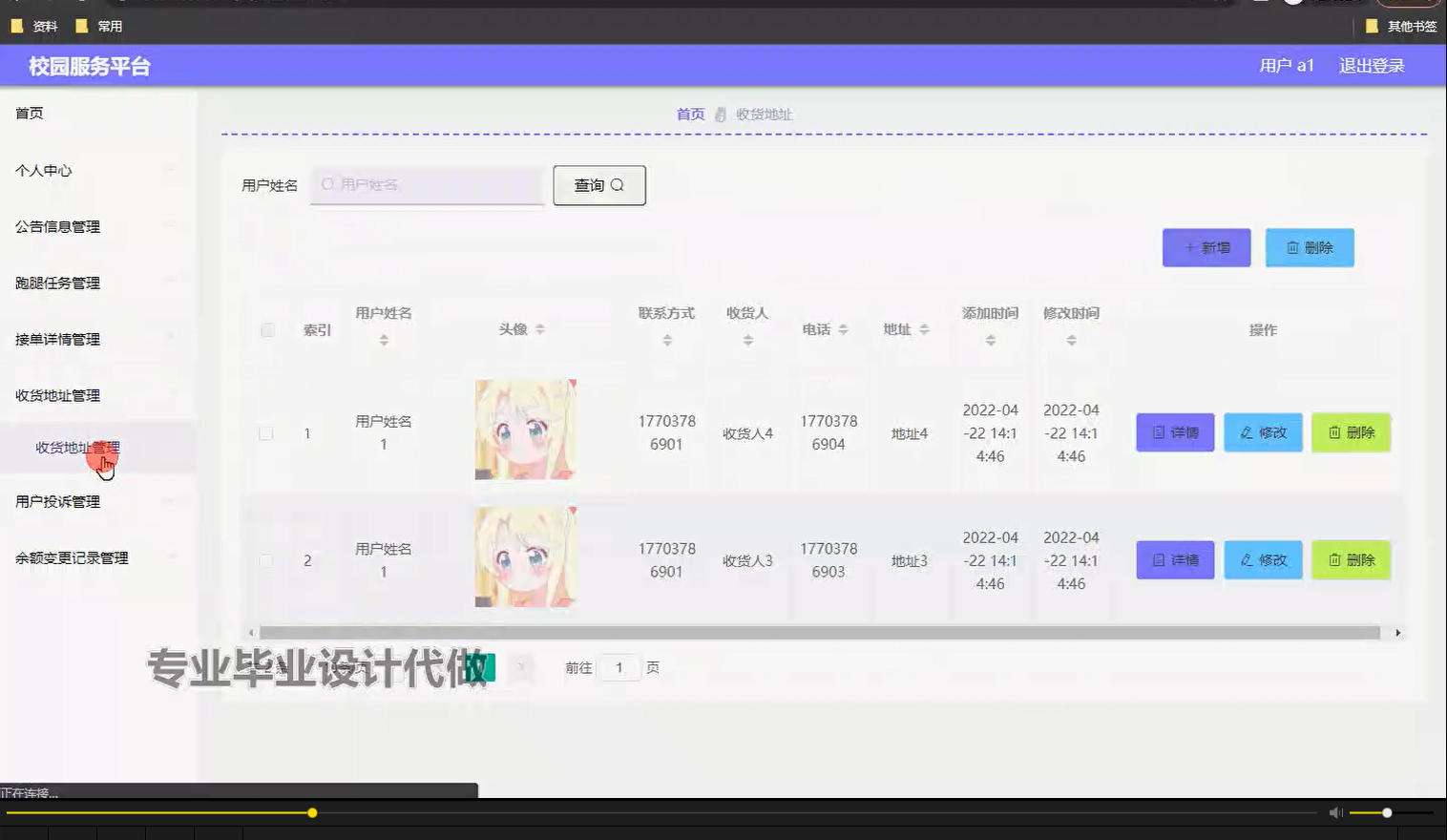
Task: Select 收货地址管理 submenu item
Action: (x=97, y=448)
